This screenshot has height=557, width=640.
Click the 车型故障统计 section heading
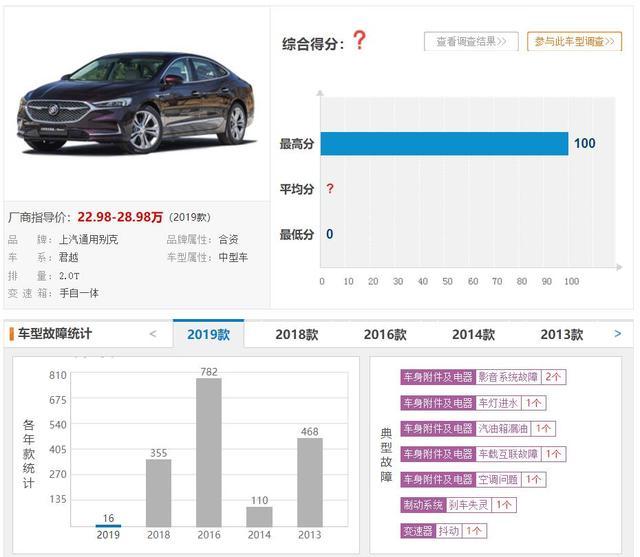[55, 333]
